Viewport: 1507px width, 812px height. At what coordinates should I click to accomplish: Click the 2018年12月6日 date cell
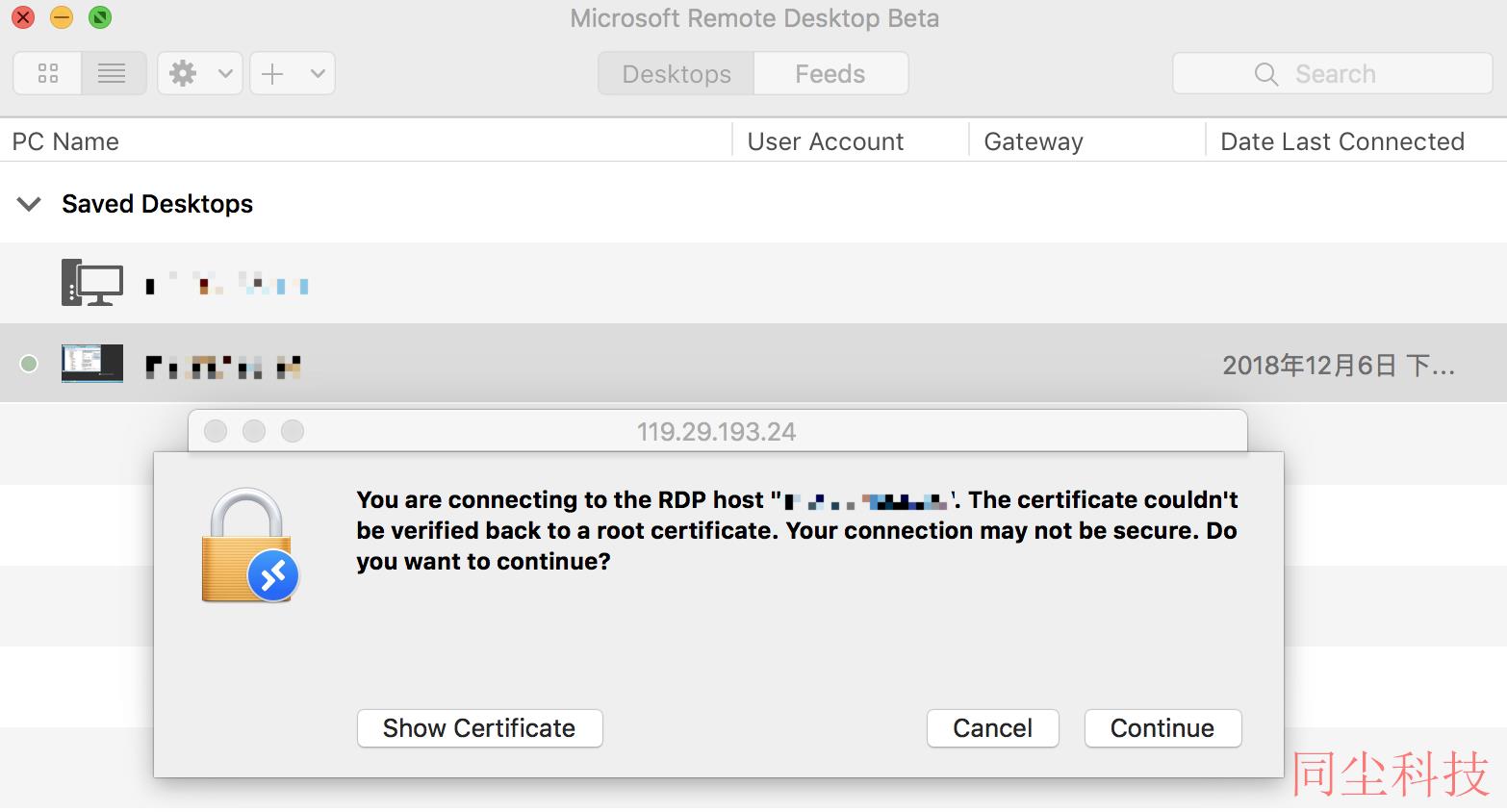(x=1339, y=366)
